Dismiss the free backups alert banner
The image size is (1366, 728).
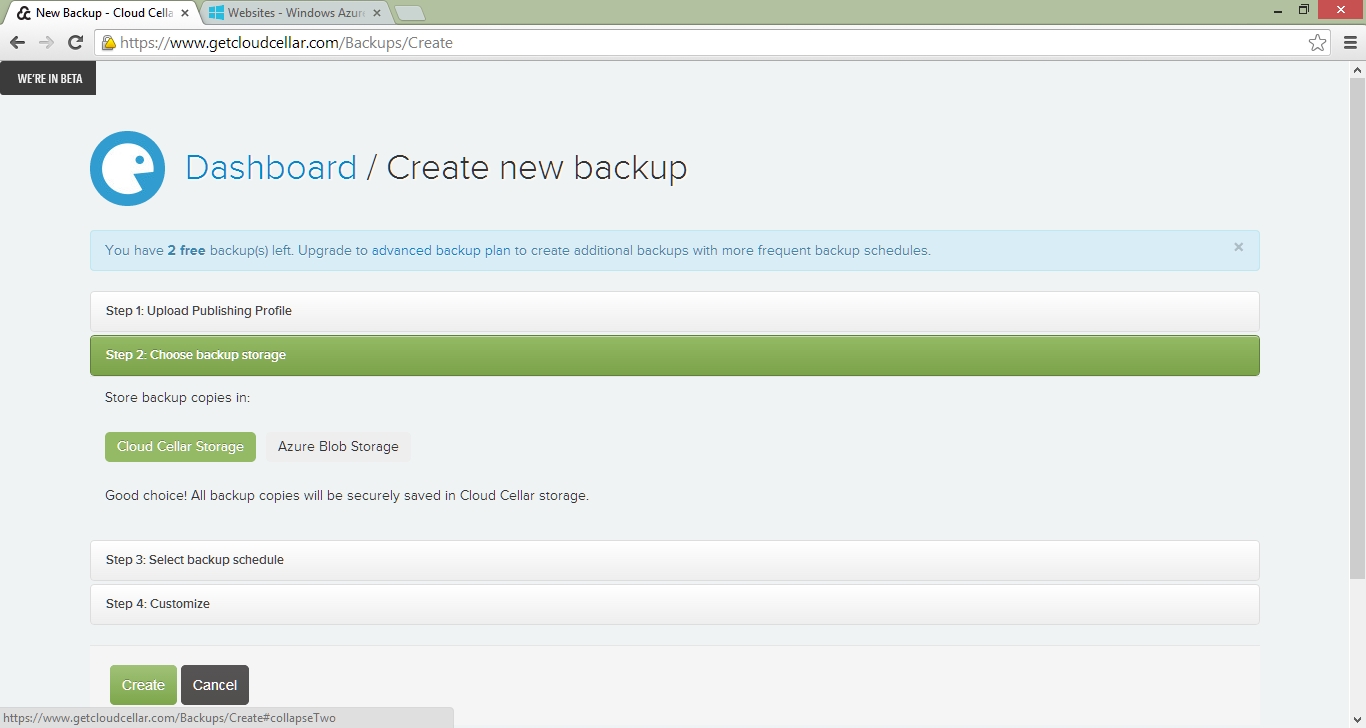click(1238, 247)
